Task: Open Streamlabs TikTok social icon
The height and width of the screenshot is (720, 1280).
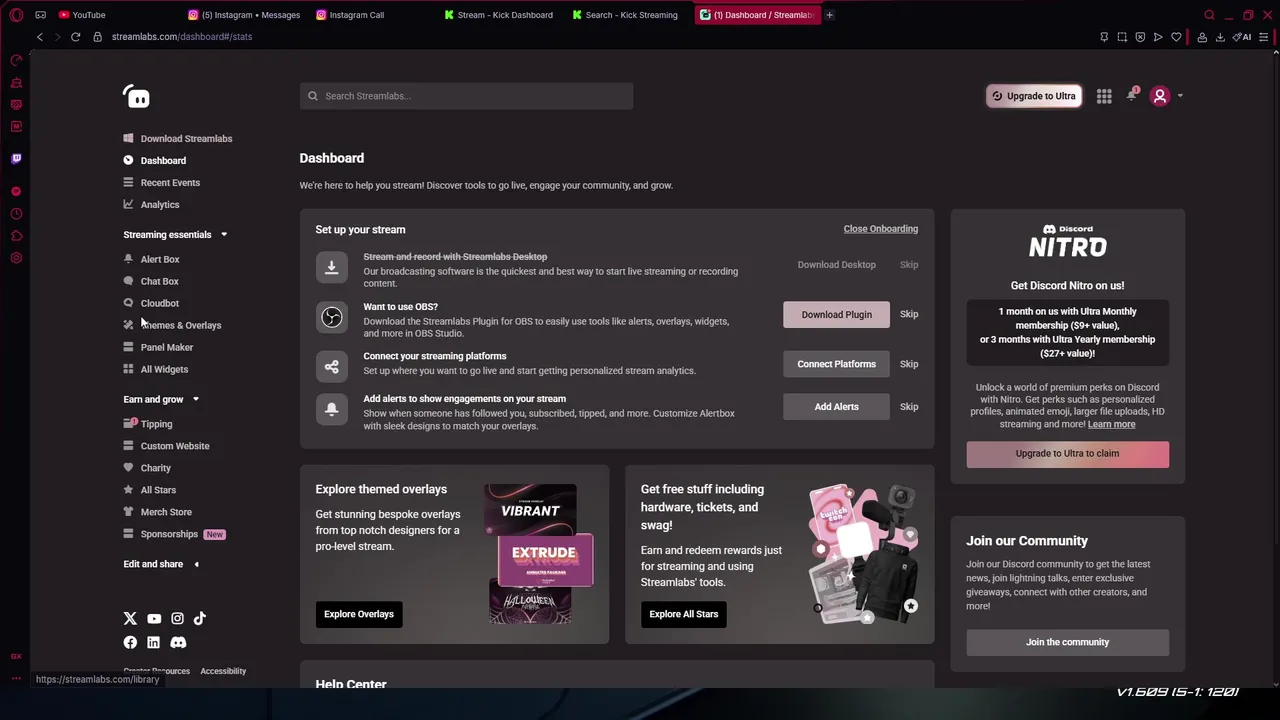Action: 199,619
